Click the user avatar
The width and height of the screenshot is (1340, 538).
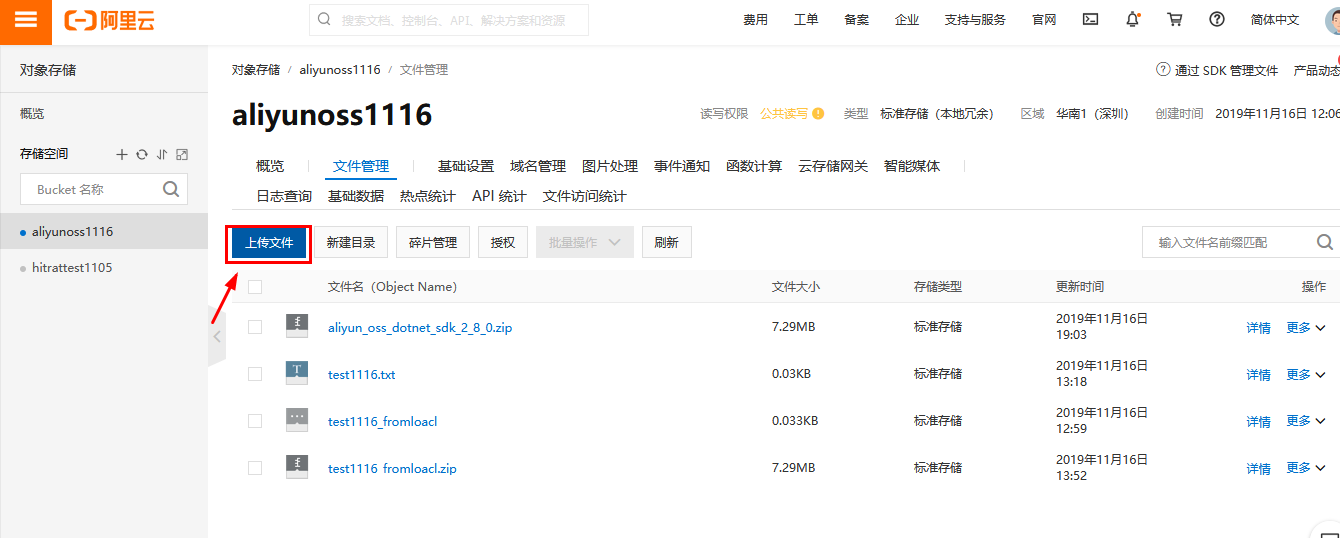1333,19
